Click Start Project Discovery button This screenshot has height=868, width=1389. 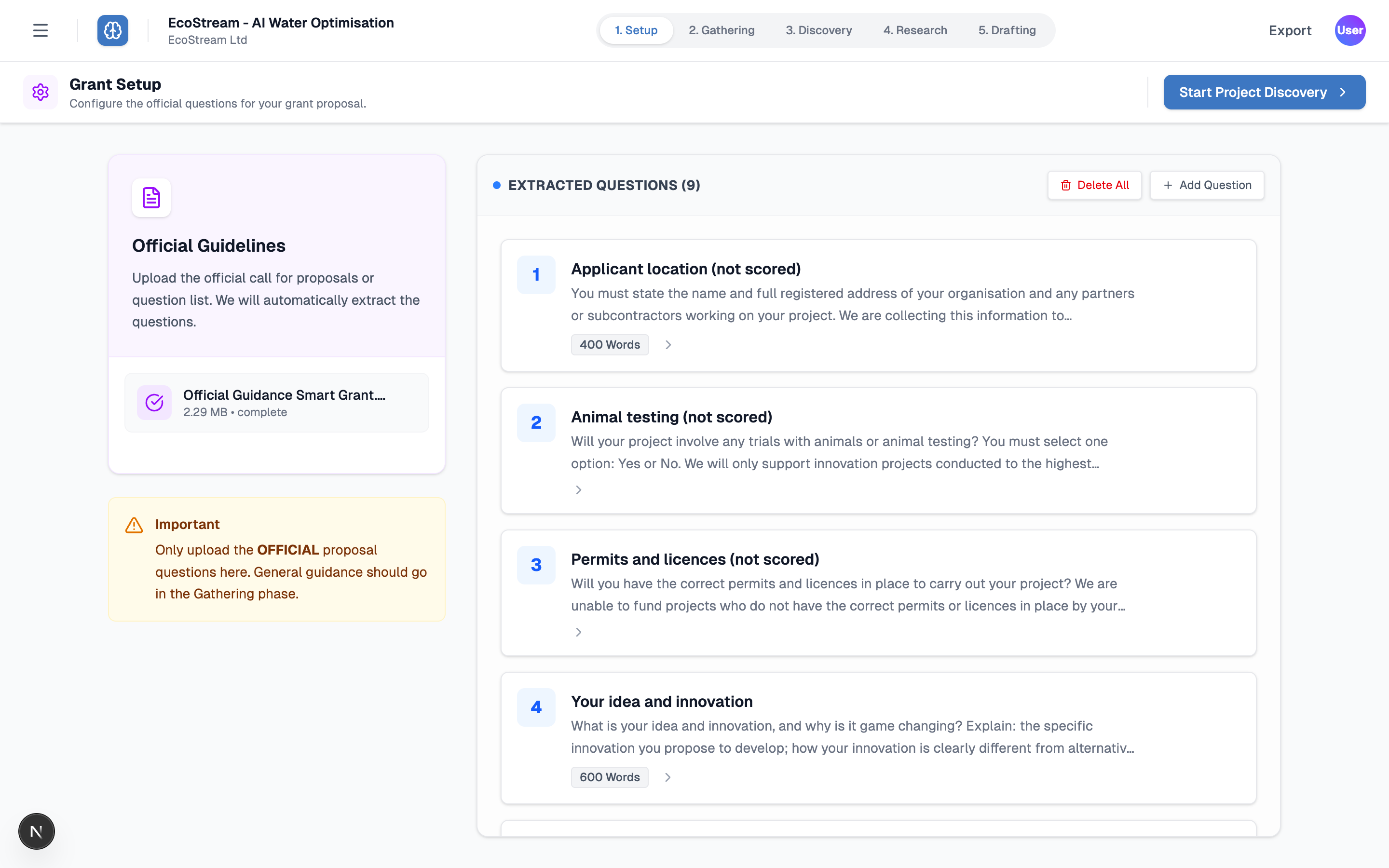click(x=1264, y=93)
